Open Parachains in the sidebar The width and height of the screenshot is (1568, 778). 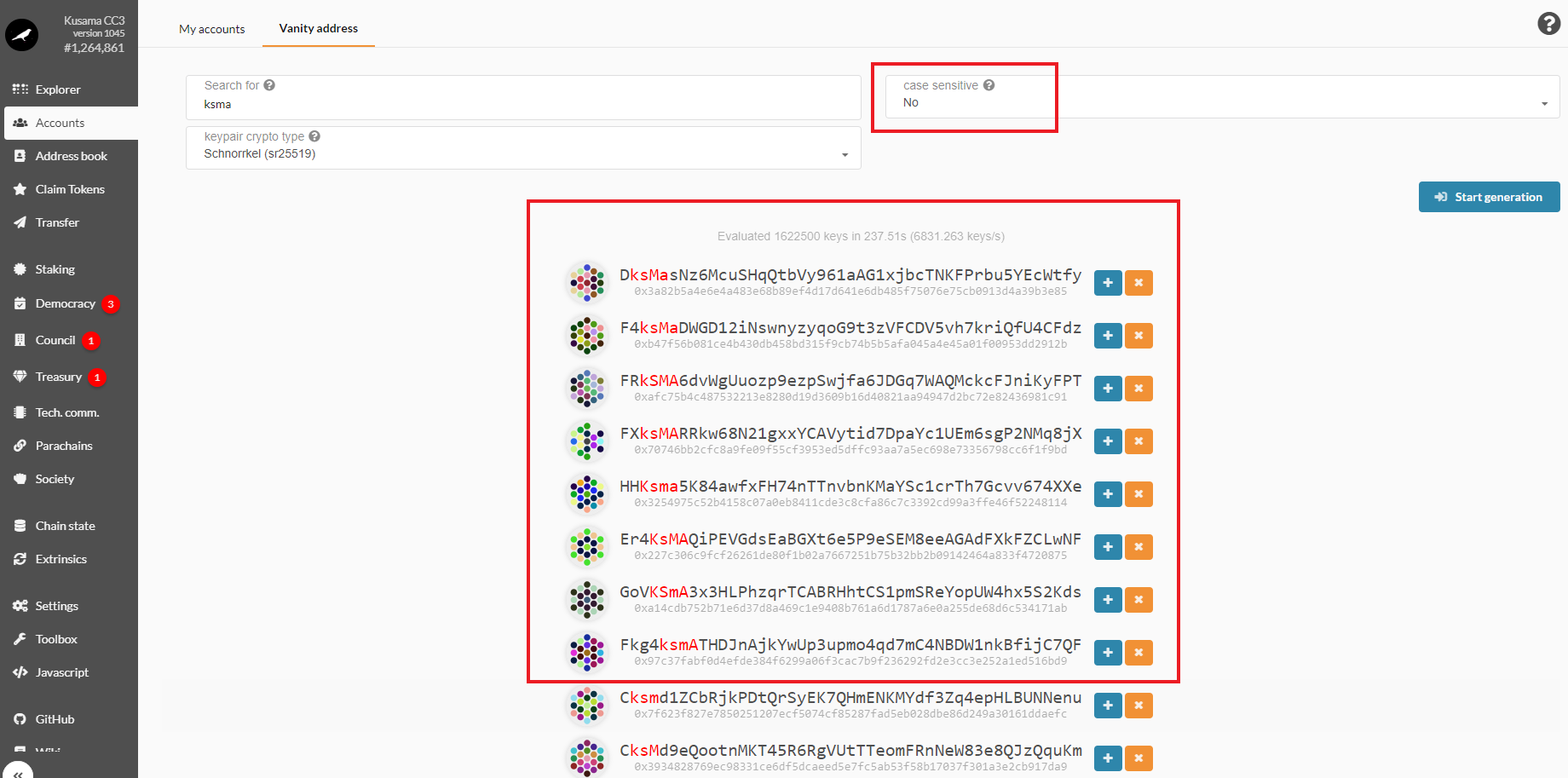click(x=69, y=446)
